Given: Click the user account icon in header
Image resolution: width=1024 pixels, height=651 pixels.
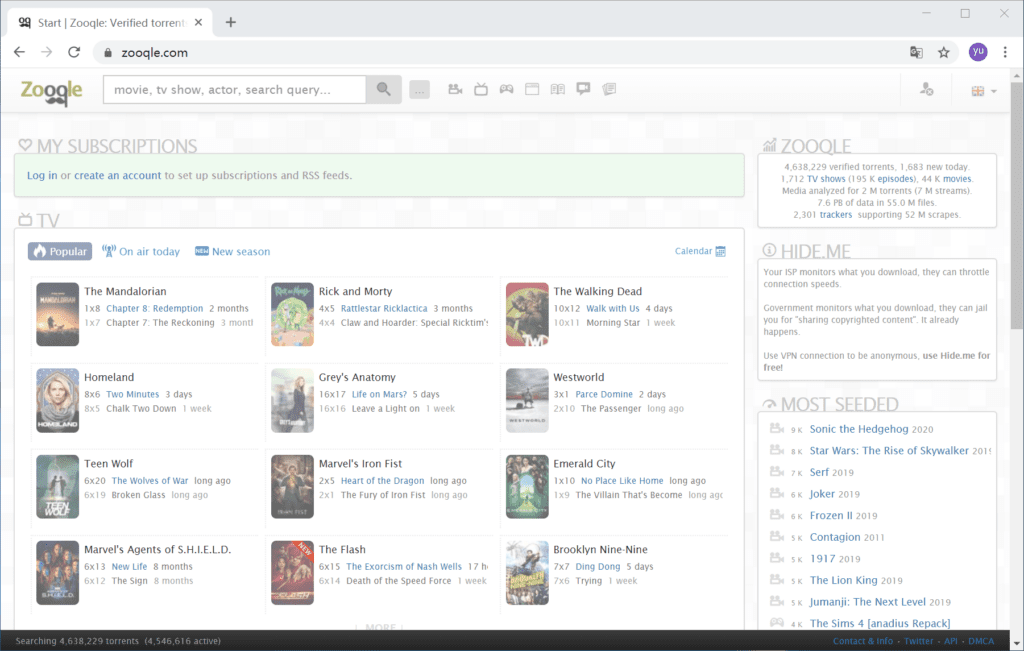Looking at the screenshot, I should [x=926, y=90].
